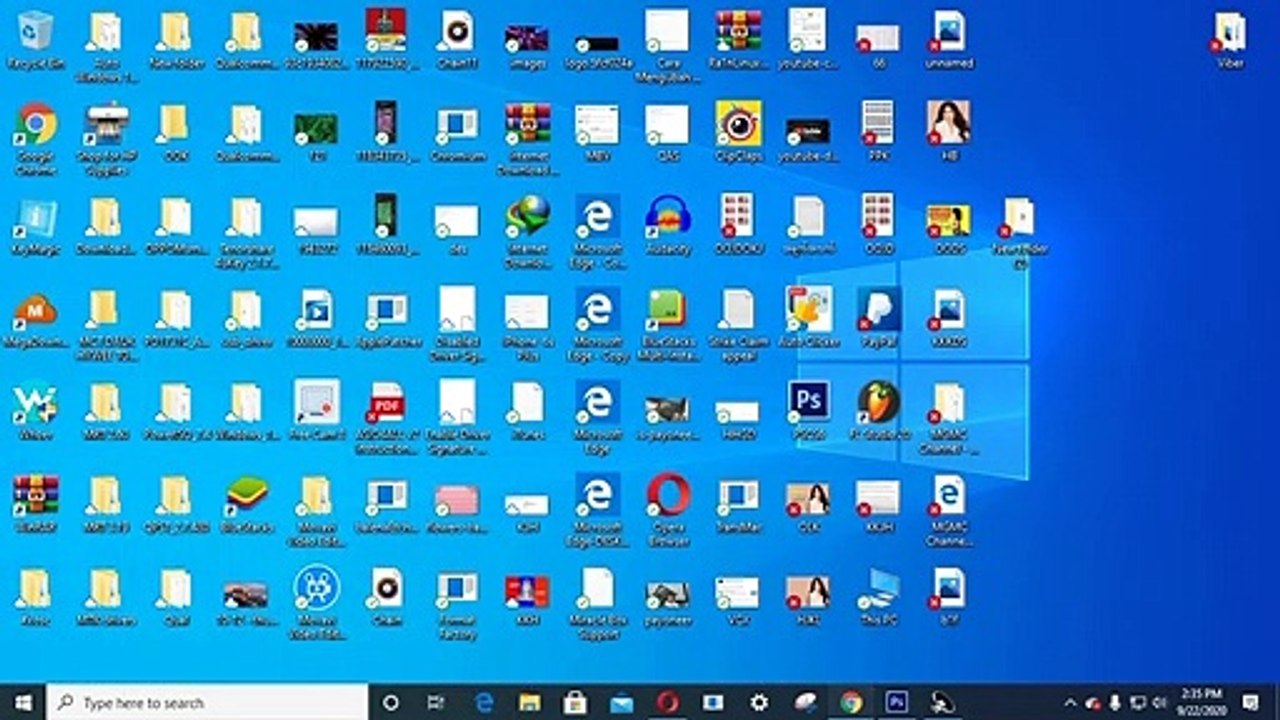The image size is (1280, 720).
Task: Open Cortana from the taskbar circle
Action: 391,702
